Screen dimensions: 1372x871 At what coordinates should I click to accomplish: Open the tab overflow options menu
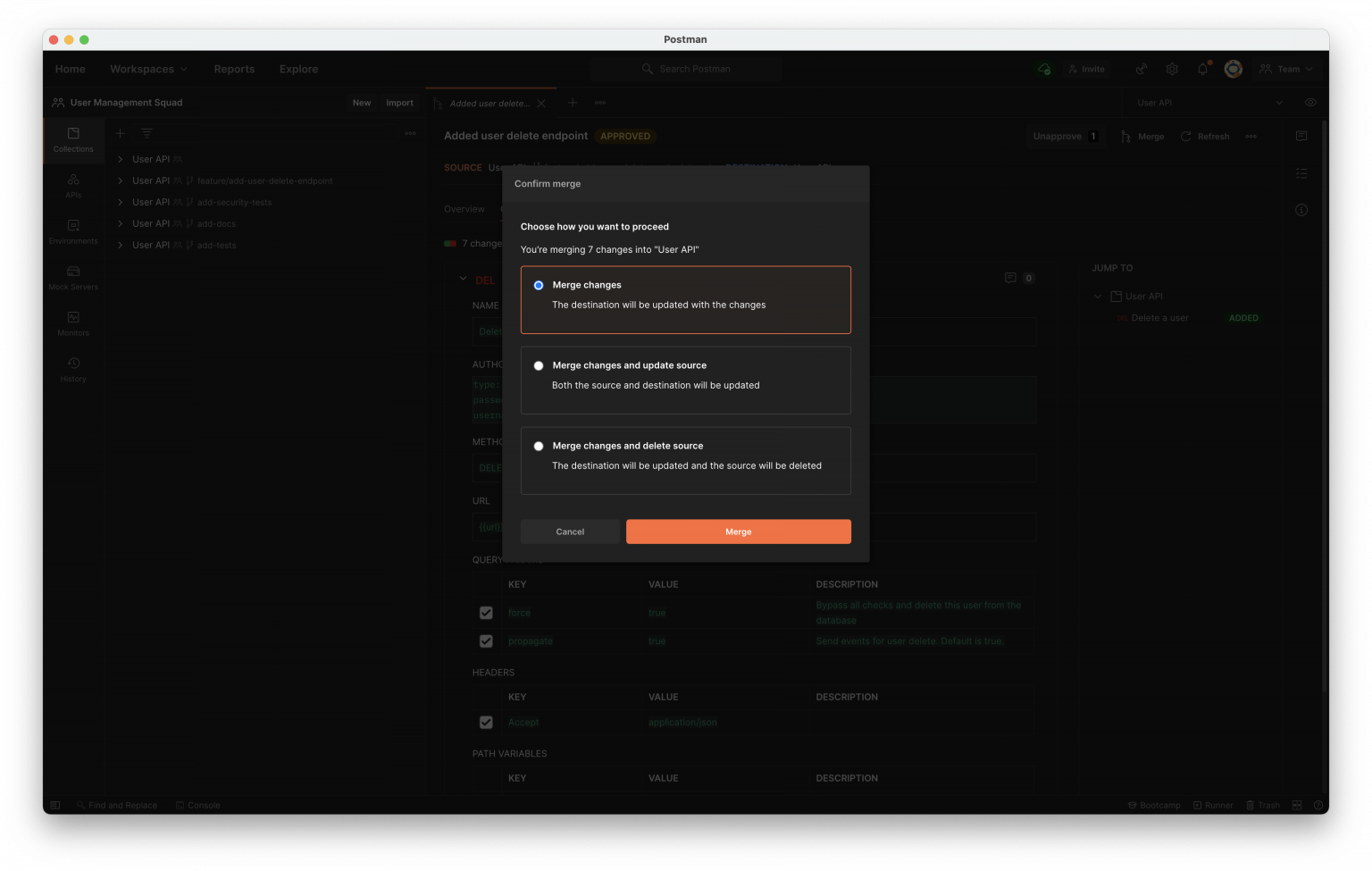[600, 103]
